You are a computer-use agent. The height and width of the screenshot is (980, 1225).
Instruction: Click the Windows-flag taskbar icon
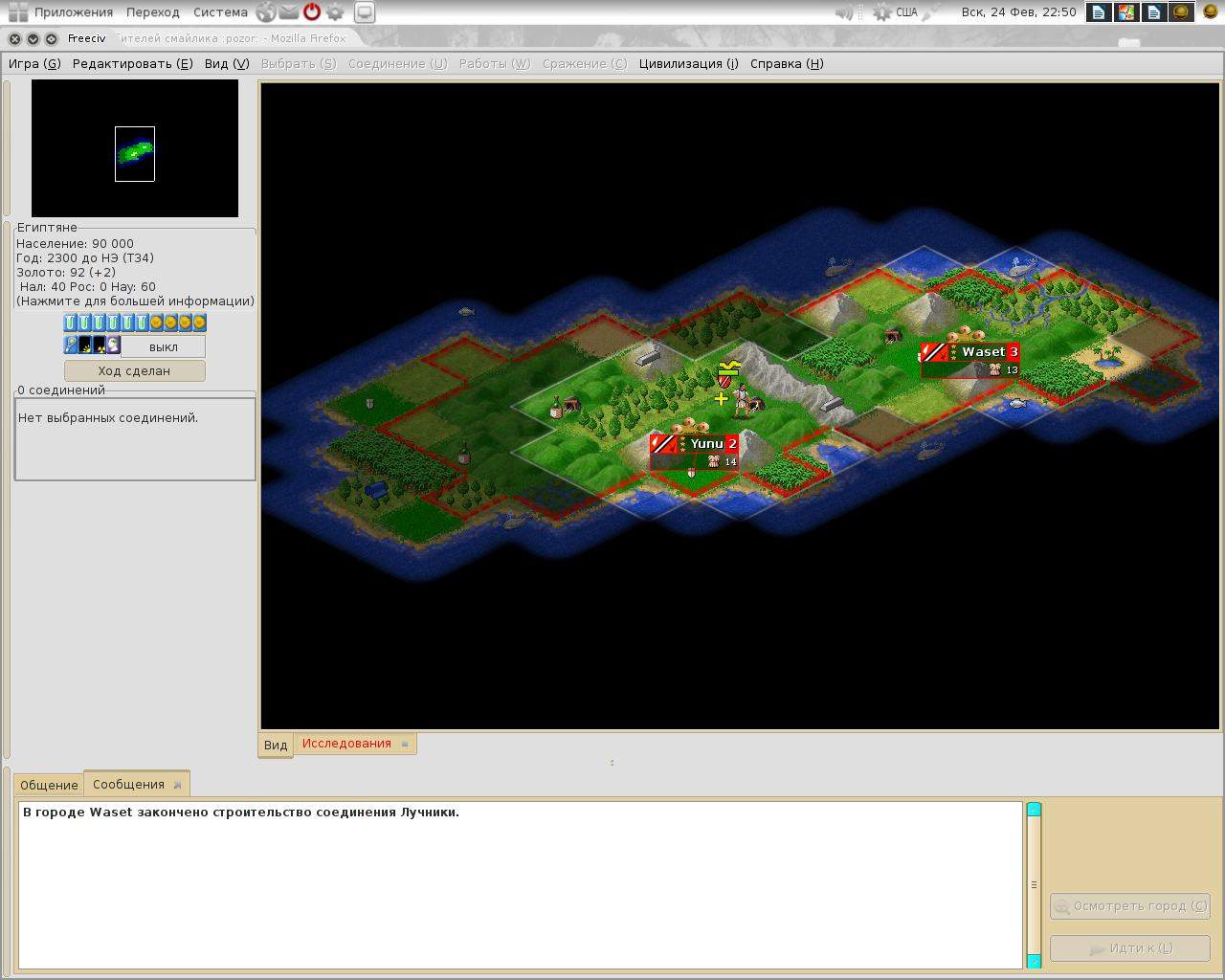point(1125,12)
